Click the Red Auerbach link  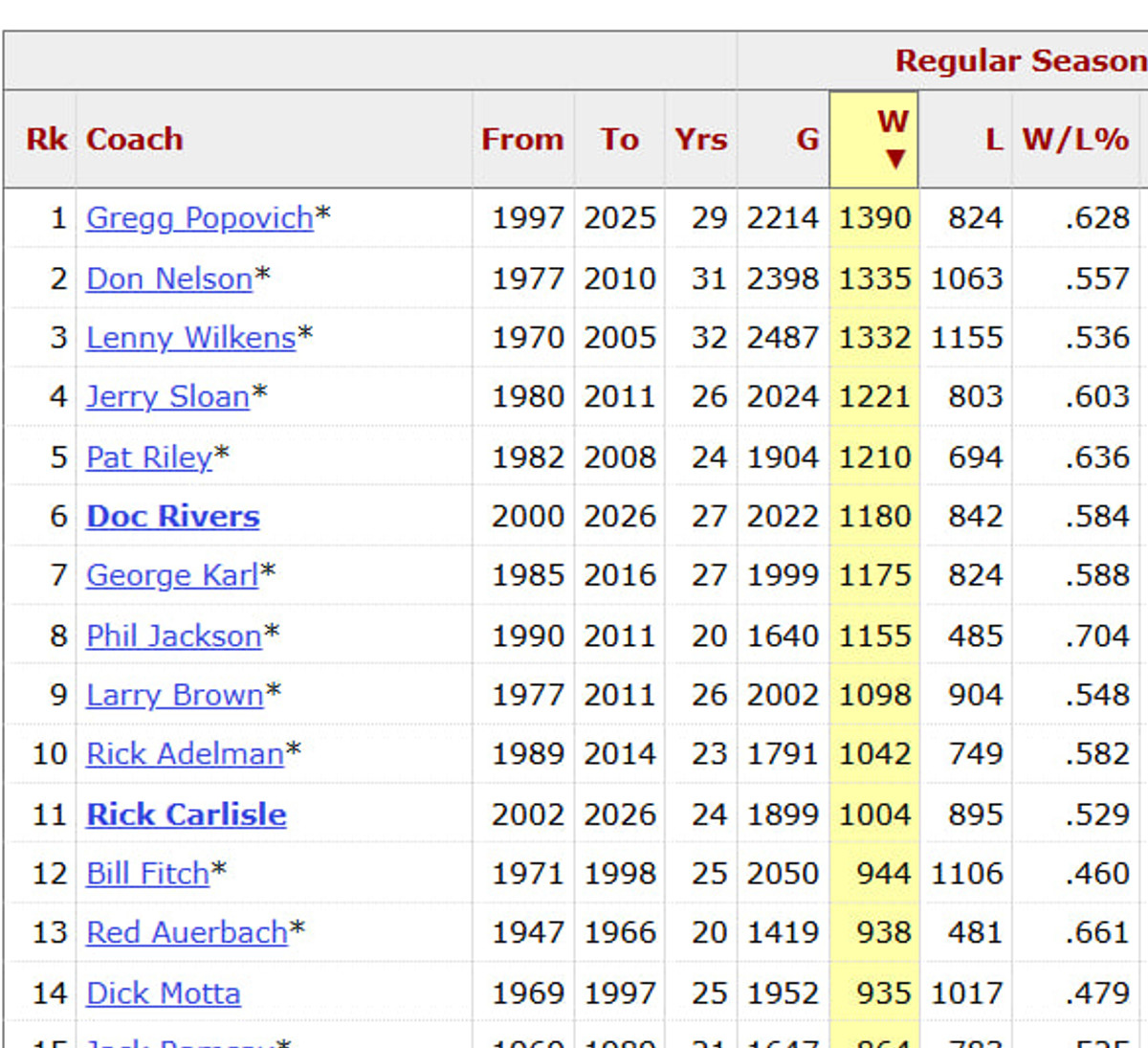point(187,932)
